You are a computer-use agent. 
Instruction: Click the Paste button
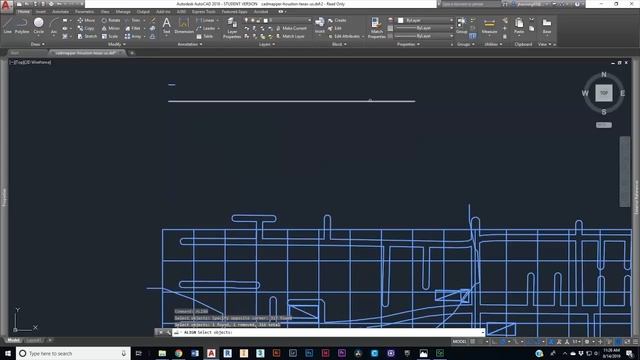[x=519, y=26]
